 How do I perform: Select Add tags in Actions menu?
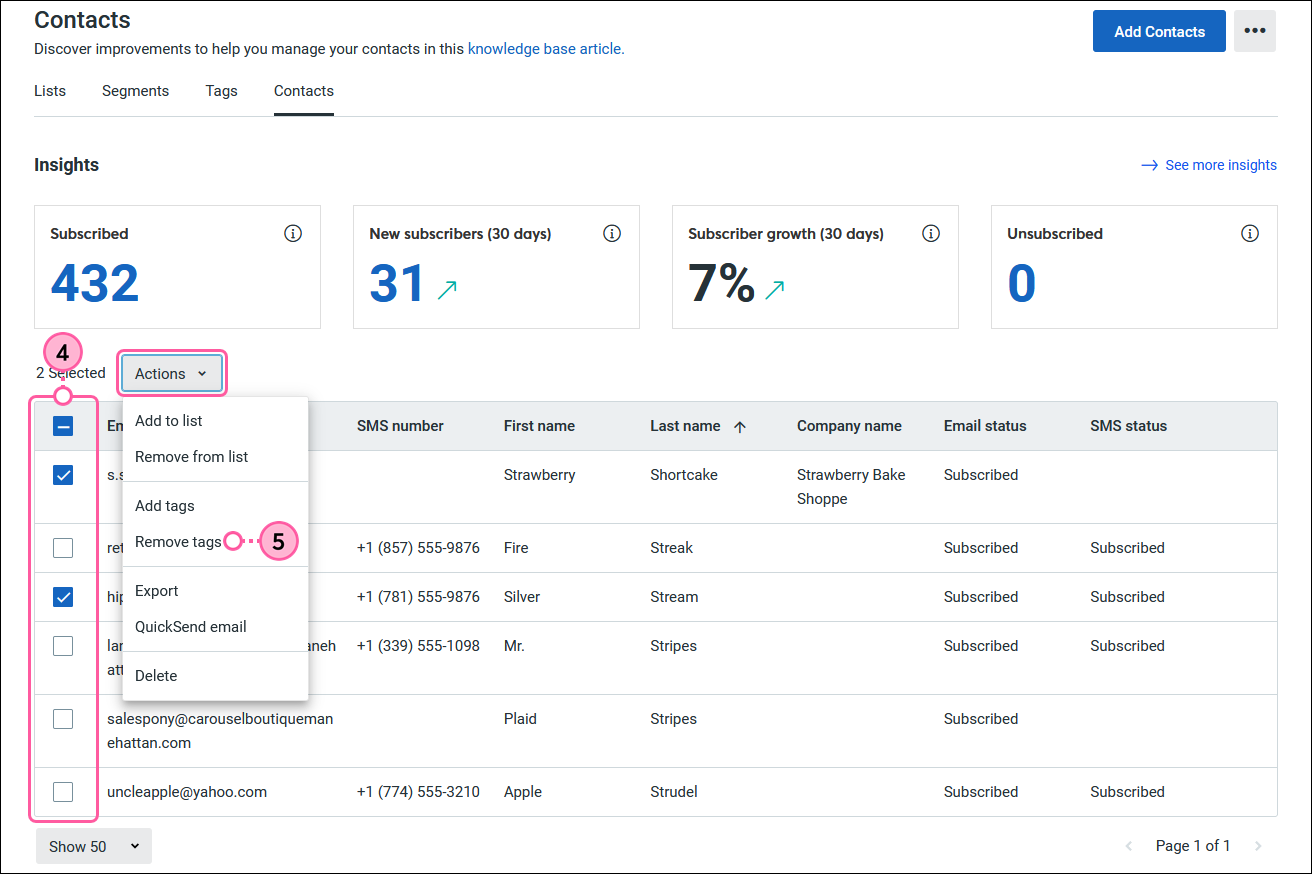(215, 506)
